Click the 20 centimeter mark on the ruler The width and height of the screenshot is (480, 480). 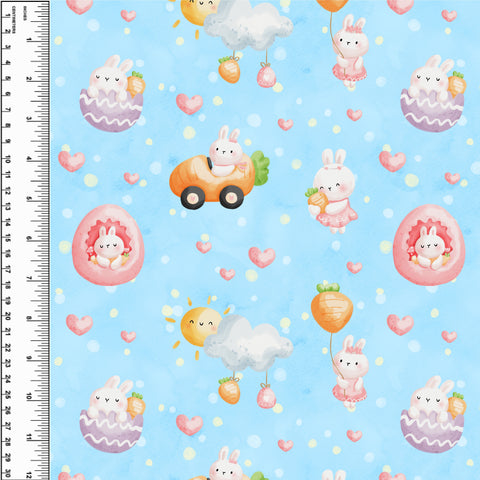click(x=7, y=316)
